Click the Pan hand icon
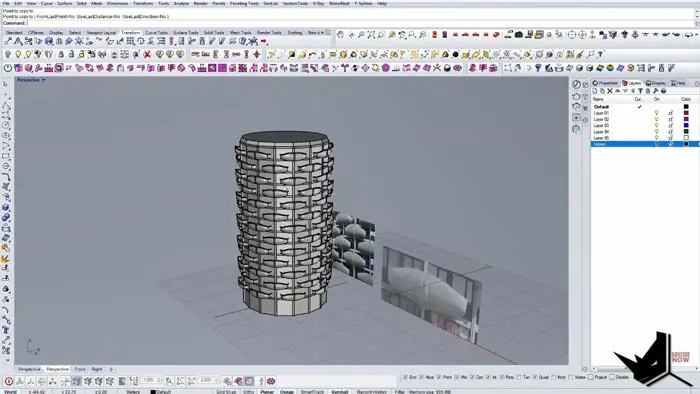Screen dimensions: 700x394 [340, 34]
